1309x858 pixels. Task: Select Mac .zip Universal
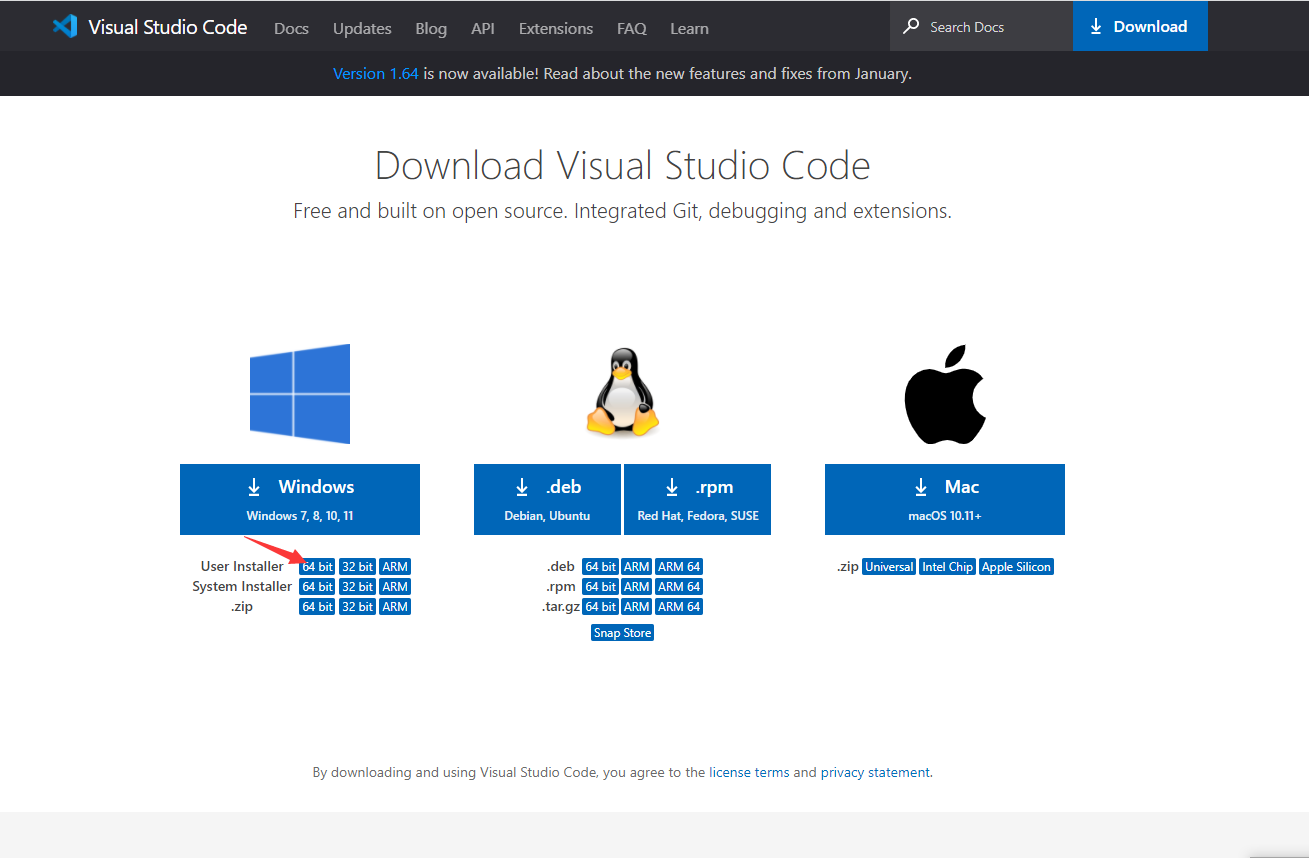(x=889, y=567)
